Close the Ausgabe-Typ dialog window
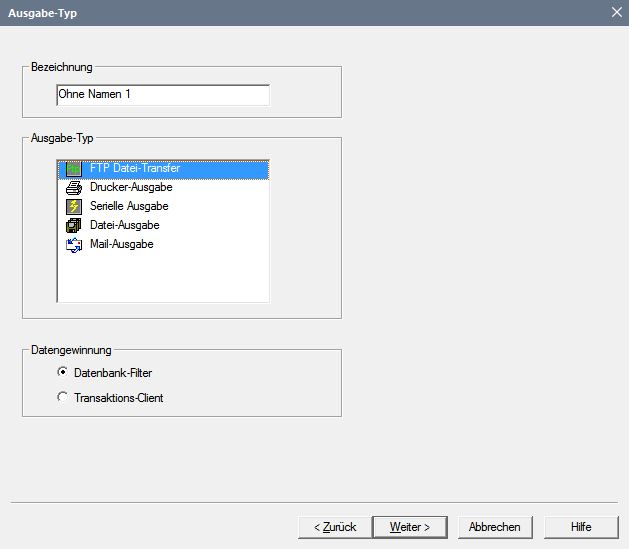This screenshot has height=549, width=629. [x=616, y=12]
